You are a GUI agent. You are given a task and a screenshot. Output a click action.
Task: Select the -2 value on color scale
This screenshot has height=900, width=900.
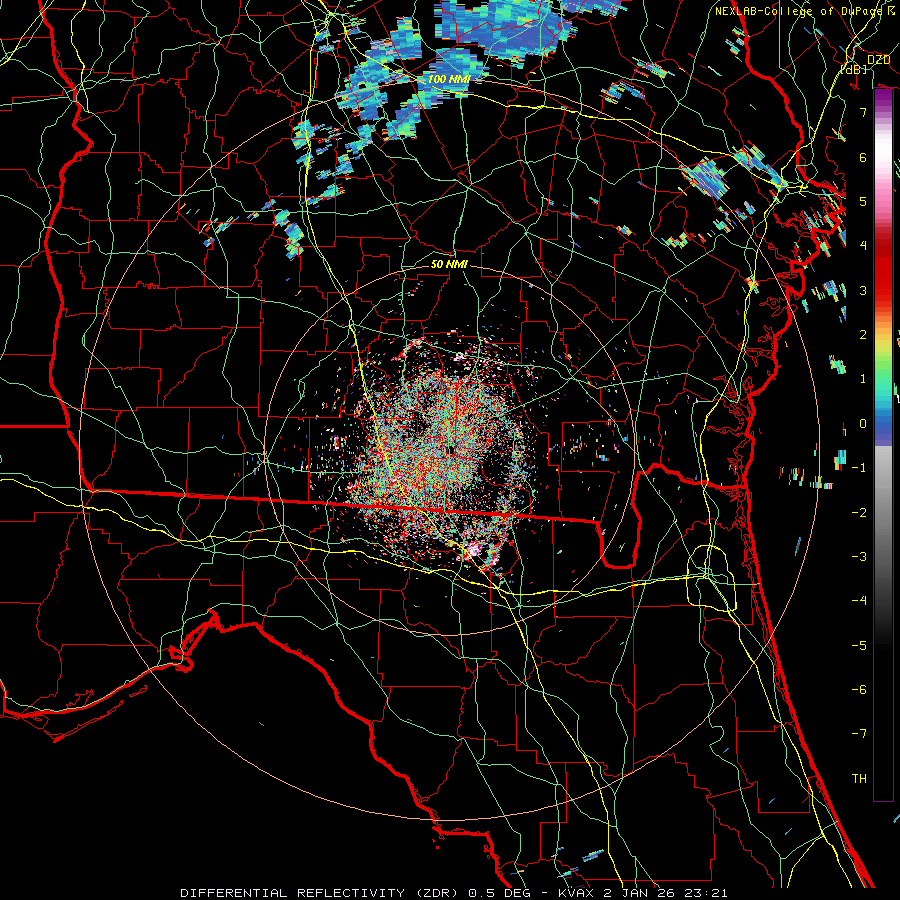(859, 512)
